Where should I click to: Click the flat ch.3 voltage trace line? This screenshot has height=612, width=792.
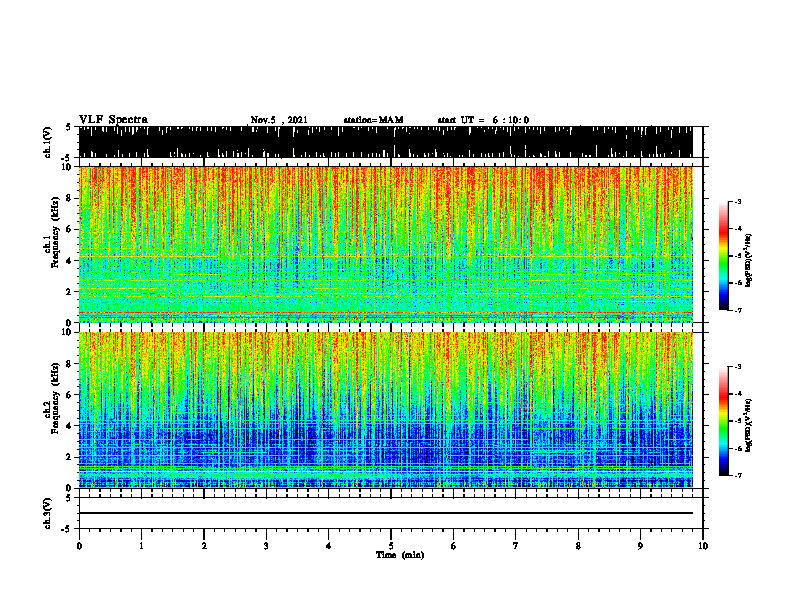point(386,513)
